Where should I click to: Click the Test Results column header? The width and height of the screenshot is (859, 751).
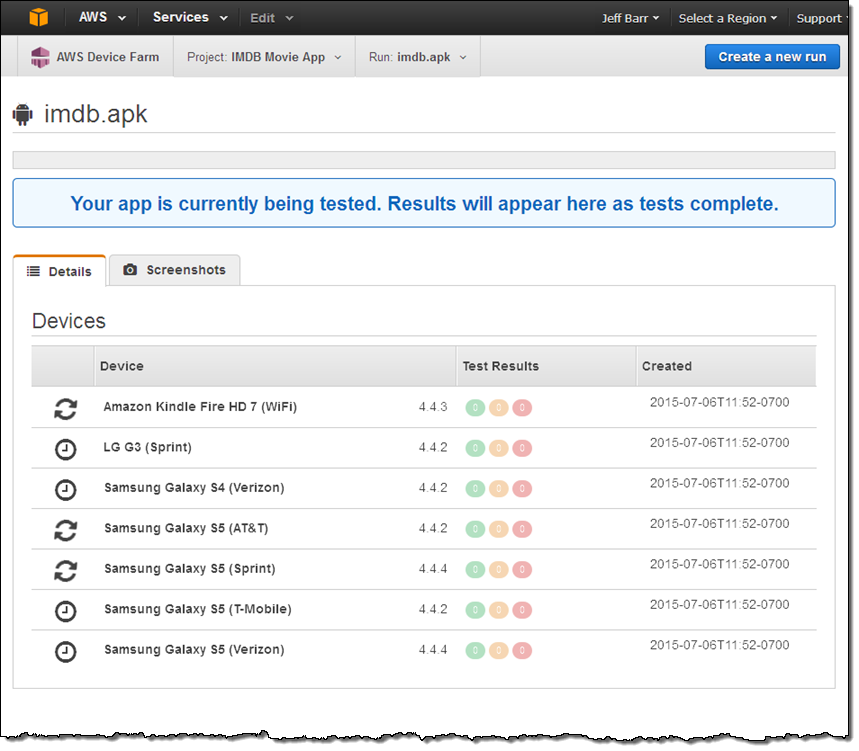pos(500,366)
